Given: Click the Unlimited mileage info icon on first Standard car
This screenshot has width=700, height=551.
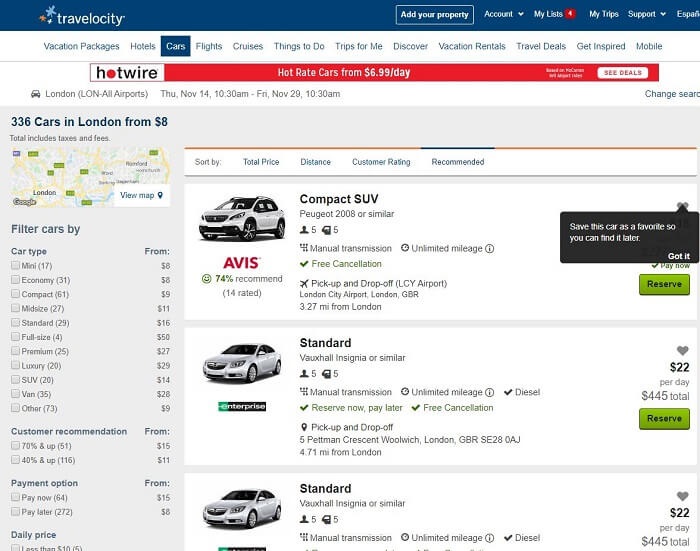Looking at the screenshot, I should tap(490, 392).
